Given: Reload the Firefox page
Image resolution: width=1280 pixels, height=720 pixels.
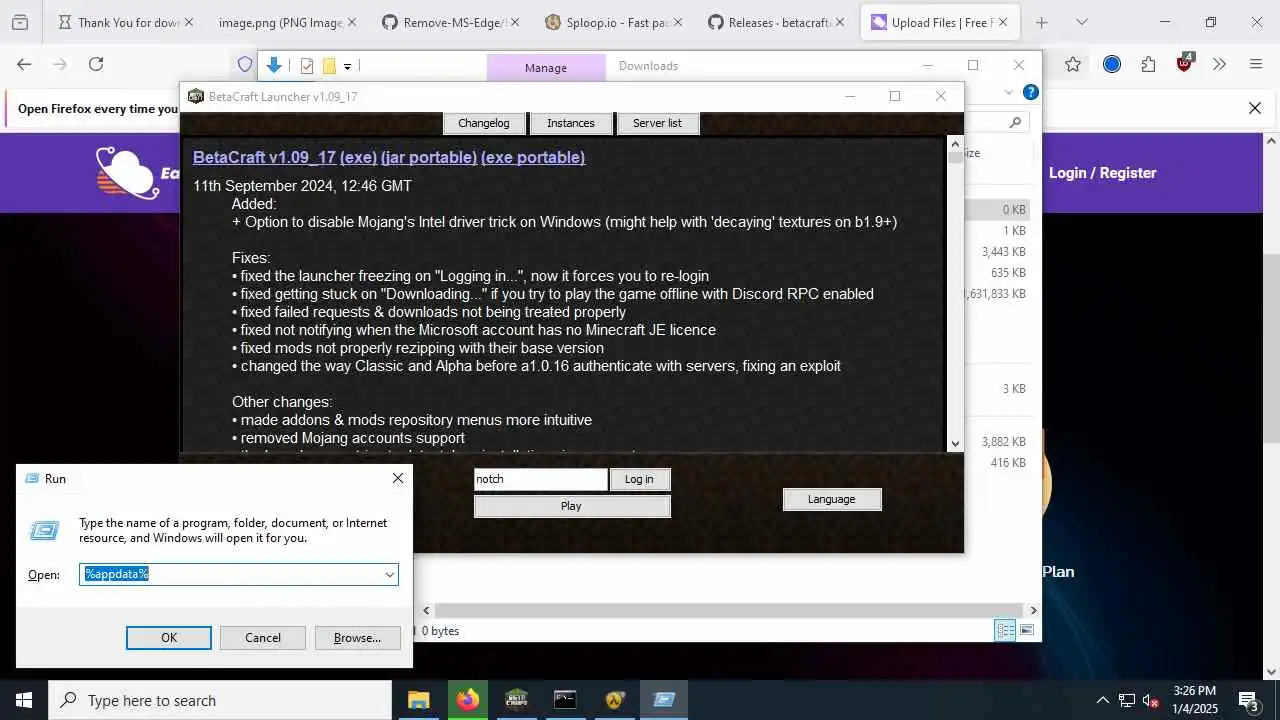Looking at the screenshot, I should click(x=96, y=64).
